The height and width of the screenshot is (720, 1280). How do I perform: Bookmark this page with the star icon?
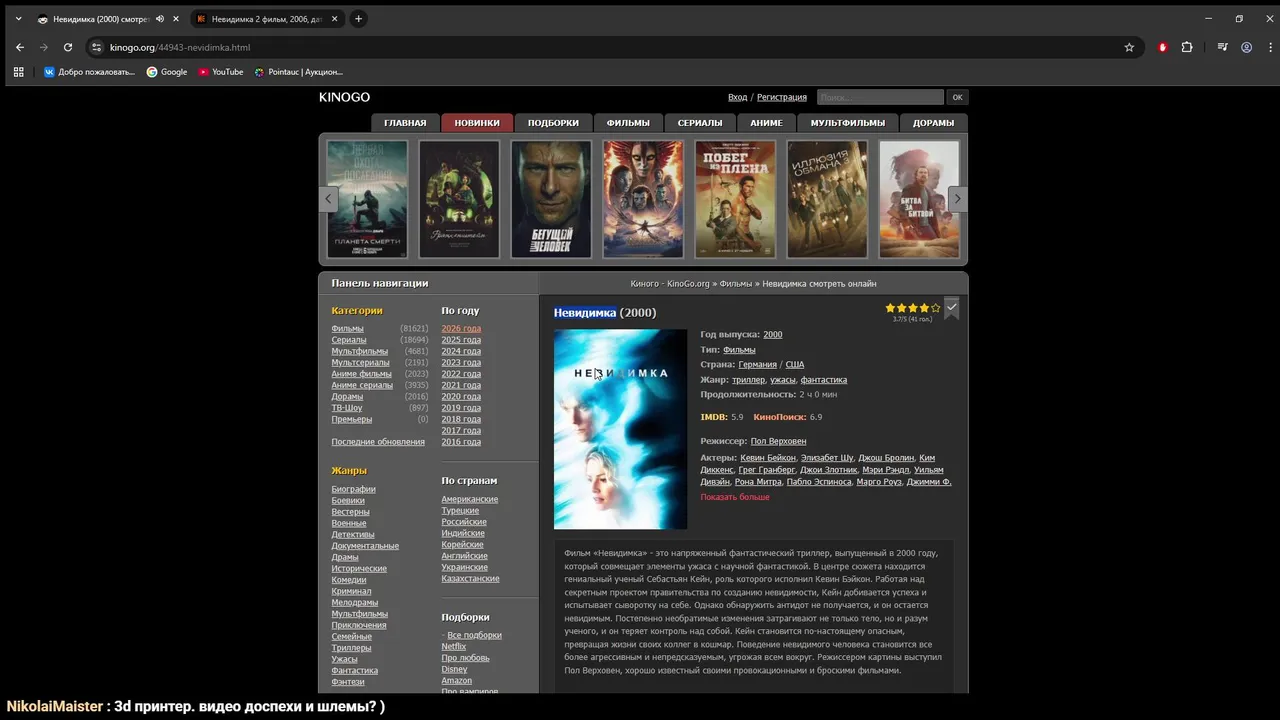1129,47
